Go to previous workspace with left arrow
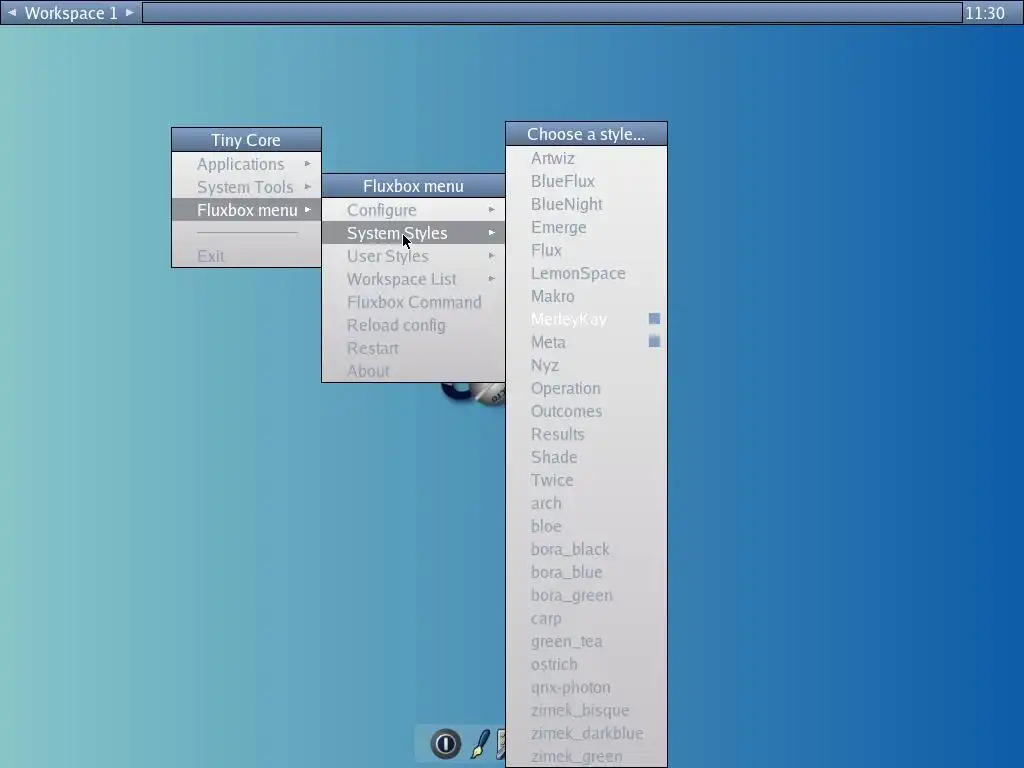This screenshot has width=1024, height=768. click(x=12, y=12)
